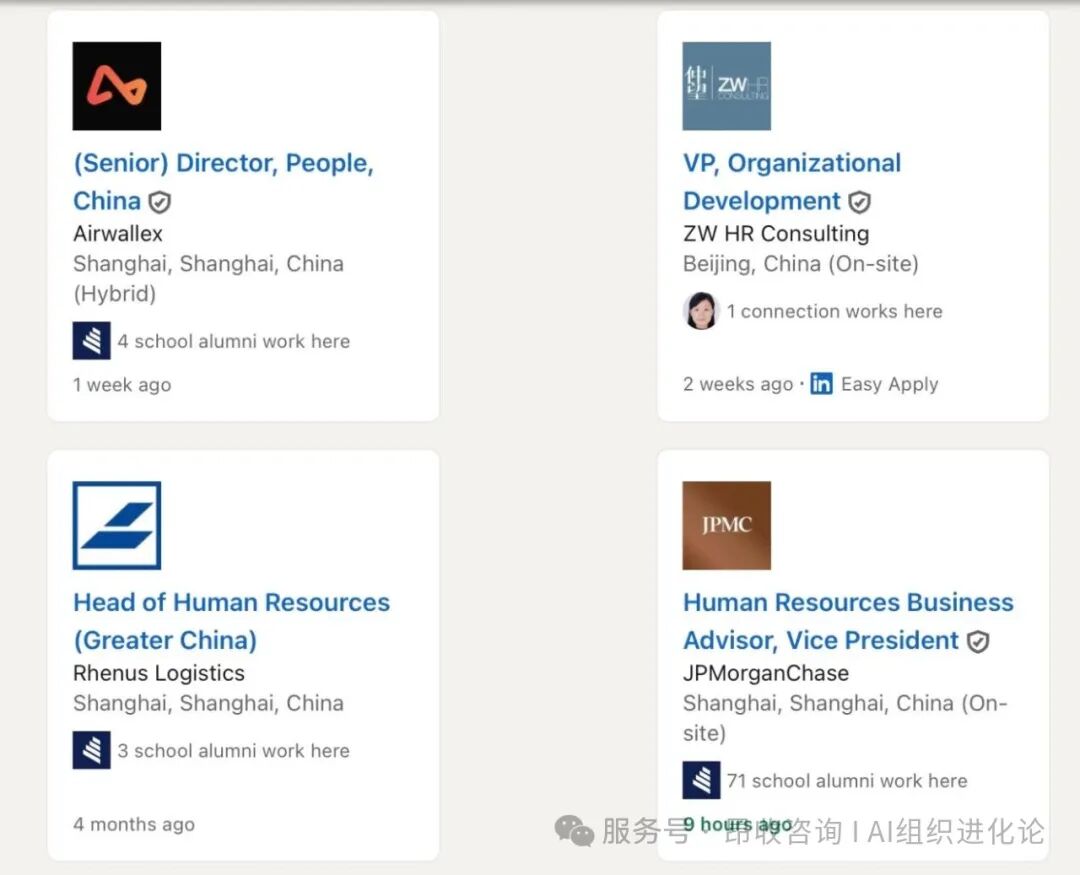Click school icon beside 4 school alumni
This screenshot has width=1080, height=875.
point(92,341)
